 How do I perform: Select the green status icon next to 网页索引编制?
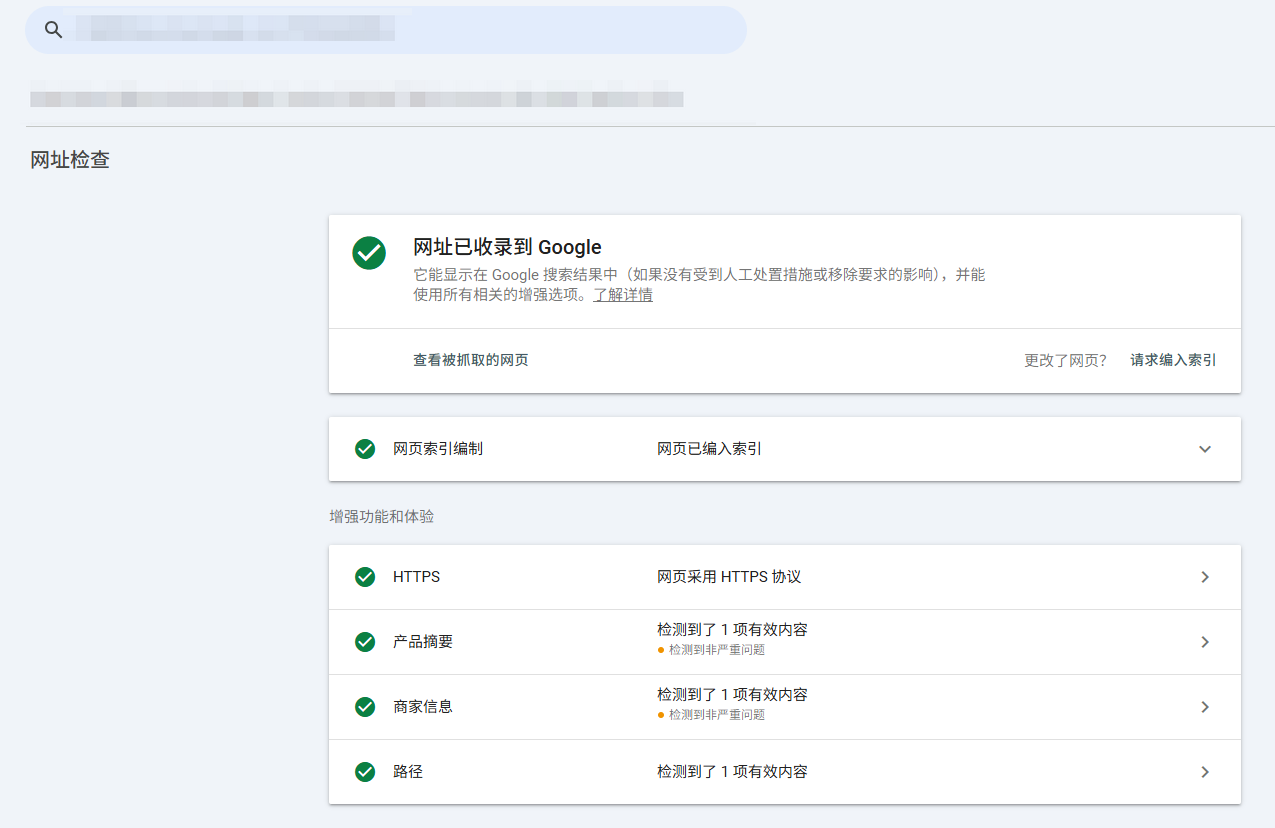364,448
